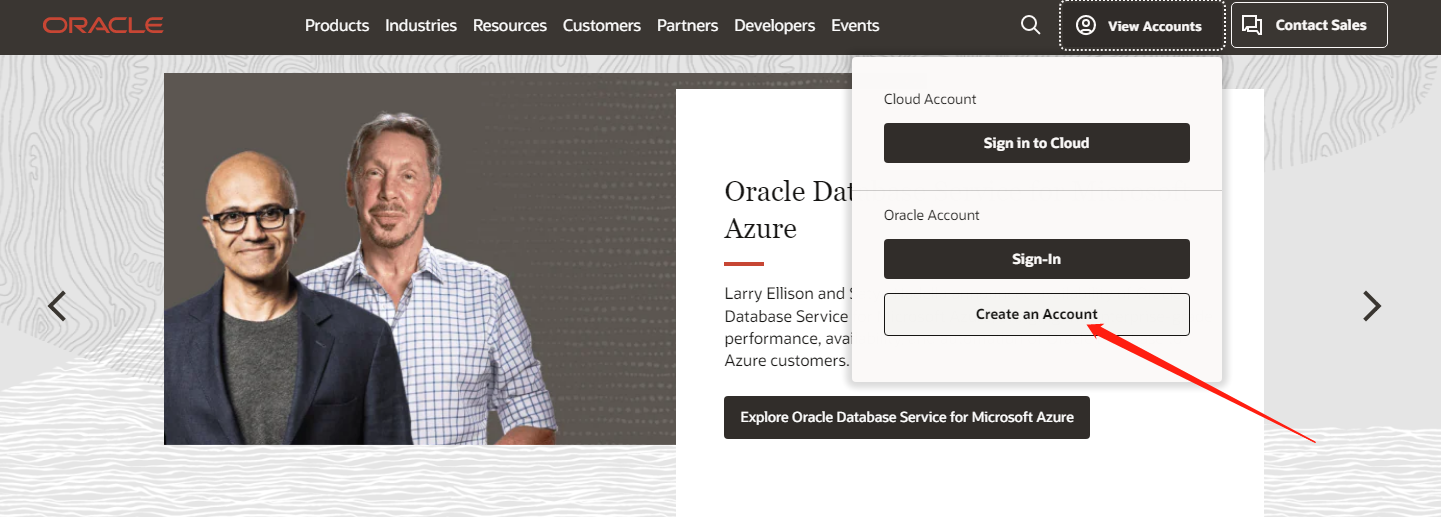Click Create an Account button
Viewport: 1441px width, 517px height.
pos(1037,314)
